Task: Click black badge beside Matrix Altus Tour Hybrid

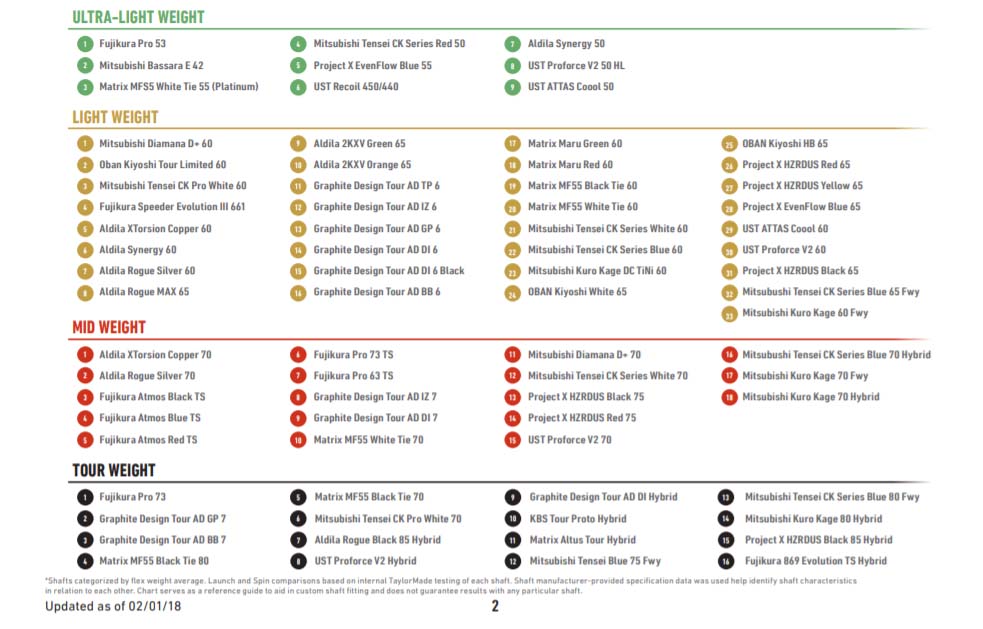Action: (x=513, y=541)
